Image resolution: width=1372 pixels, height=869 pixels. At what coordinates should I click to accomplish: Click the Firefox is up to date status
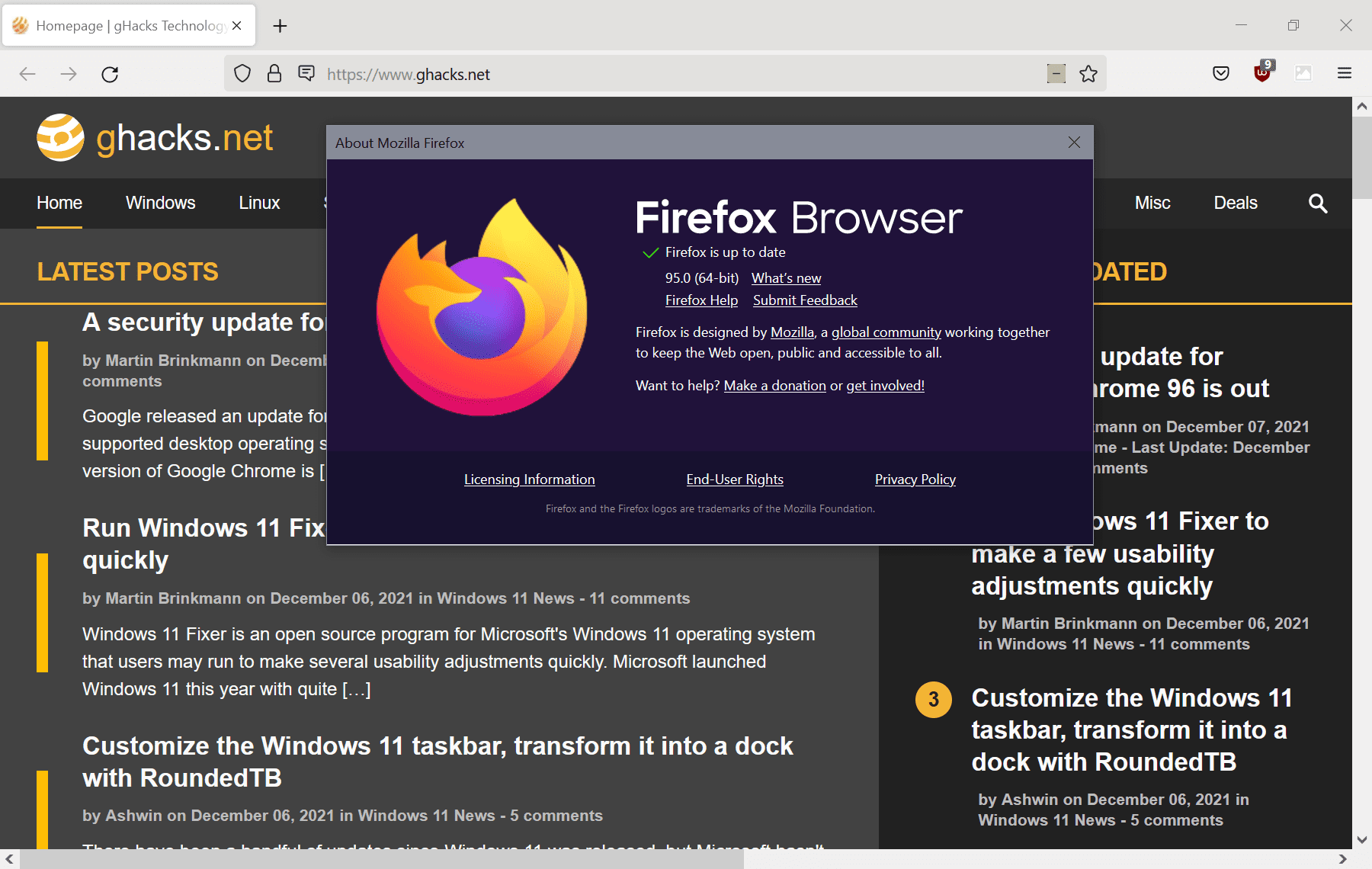point(725,252)
